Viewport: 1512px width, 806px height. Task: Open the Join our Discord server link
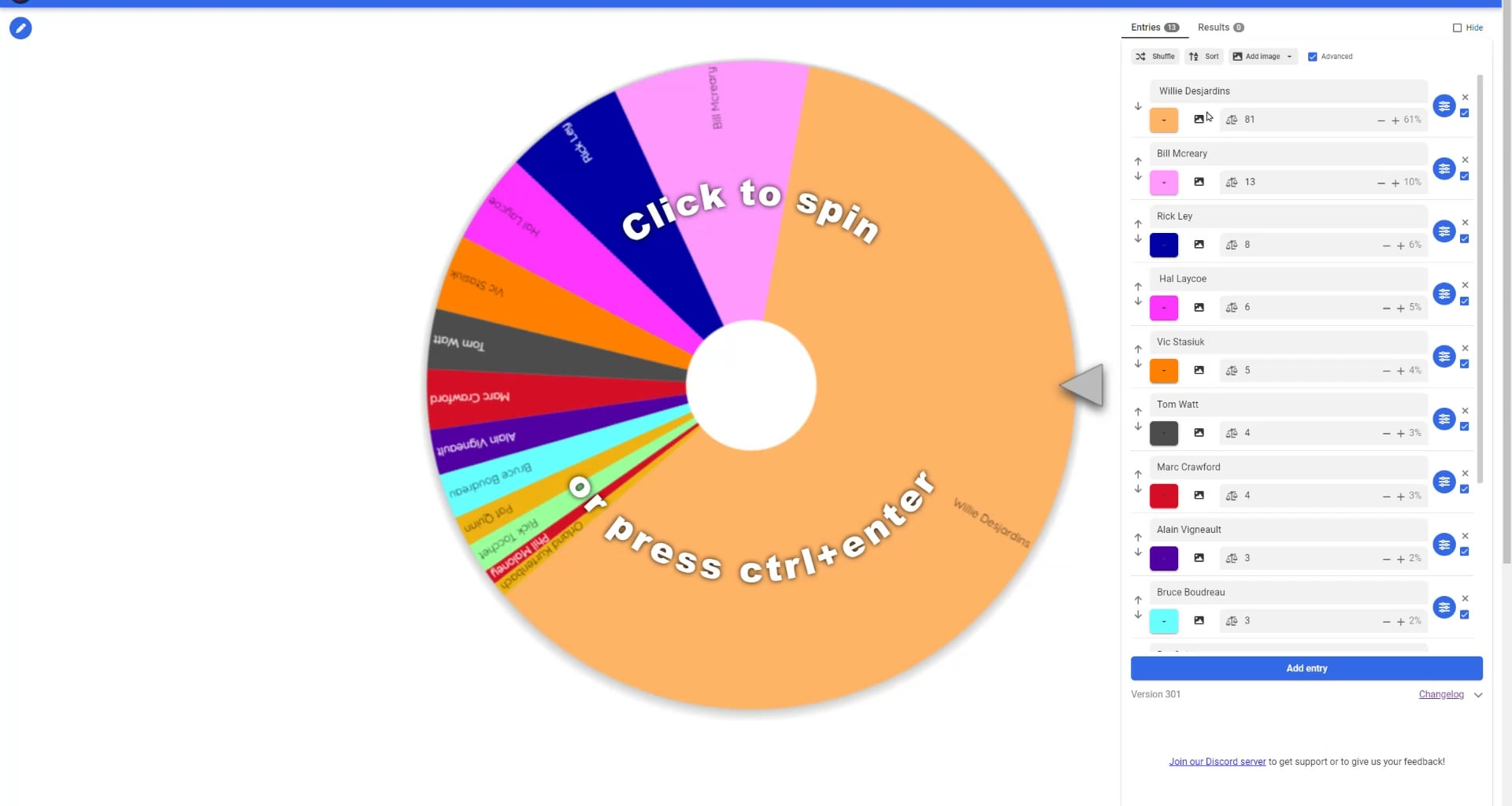point(1217,762)
